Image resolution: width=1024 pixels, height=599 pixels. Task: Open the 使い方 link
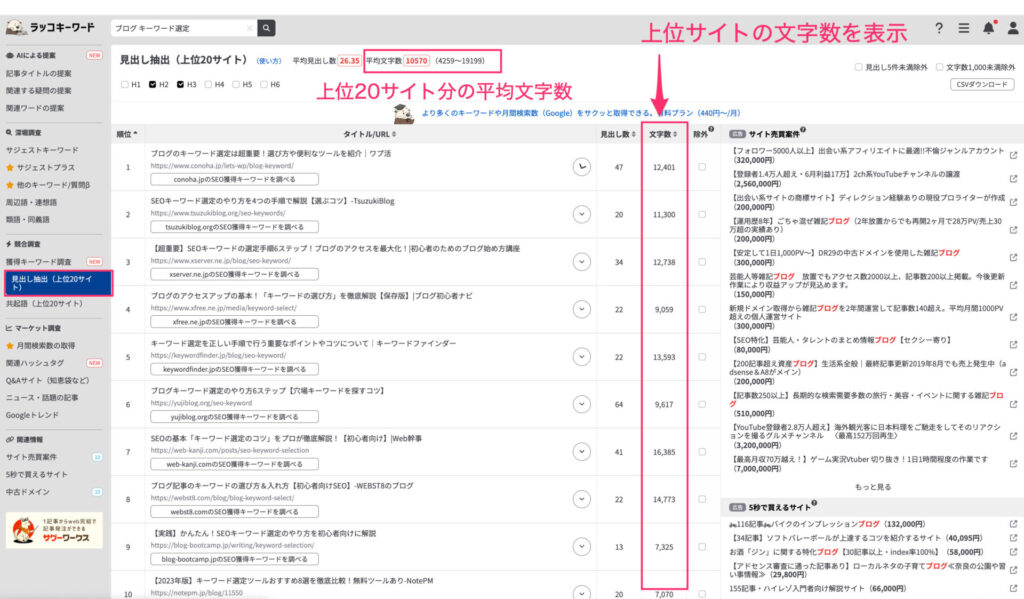point(268,61)
